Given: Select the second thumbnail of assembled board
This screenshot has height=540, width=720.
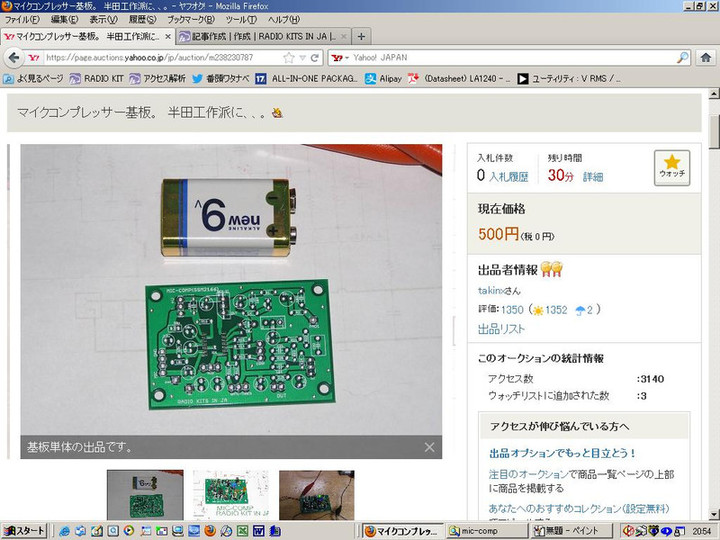Looking at the screenshot, I should click(230, 494).
